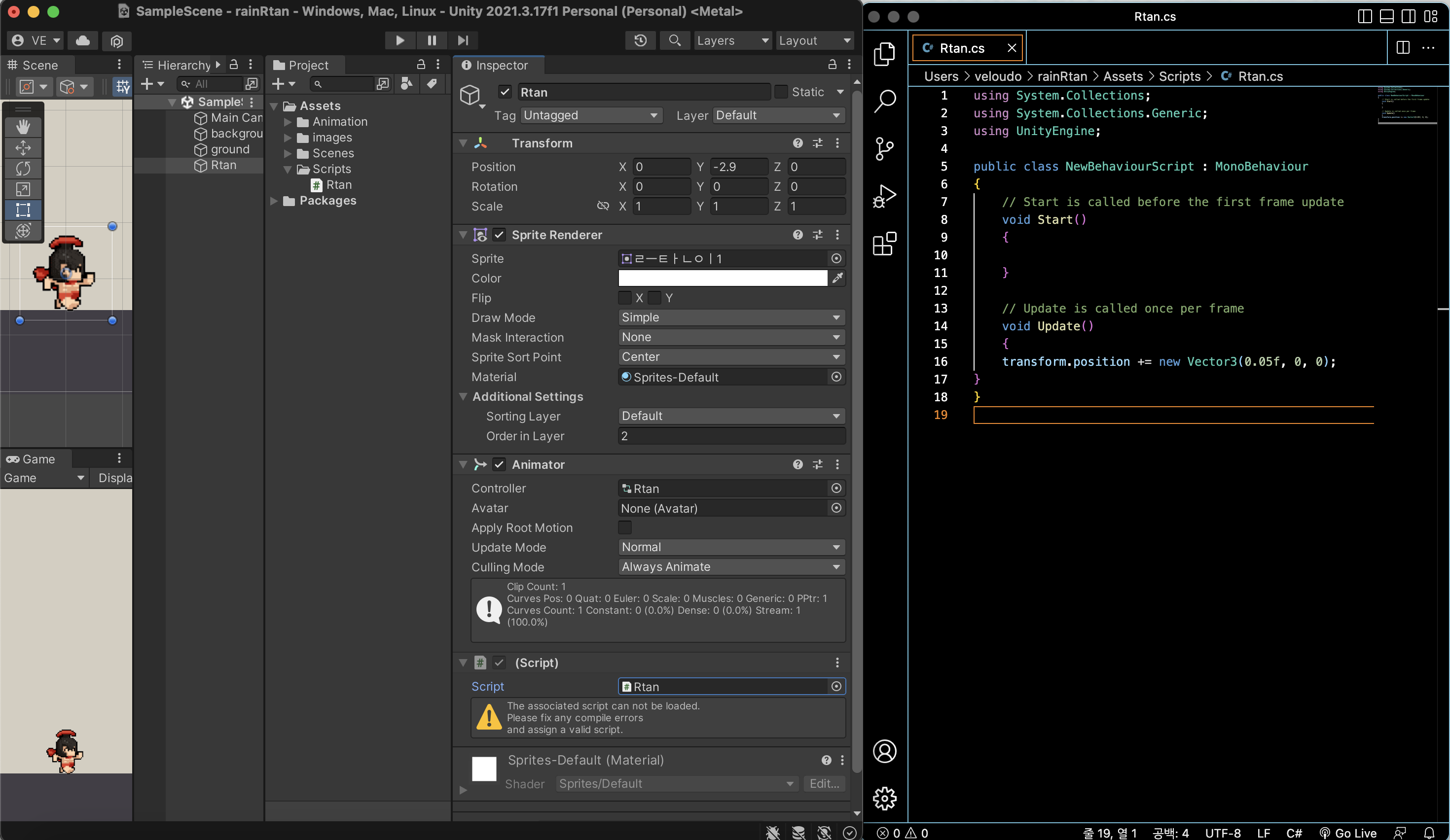Open Mask Interaction dropdown
Image resolution: width=1450 pixels, height=840 pixels.
[731, 338]
